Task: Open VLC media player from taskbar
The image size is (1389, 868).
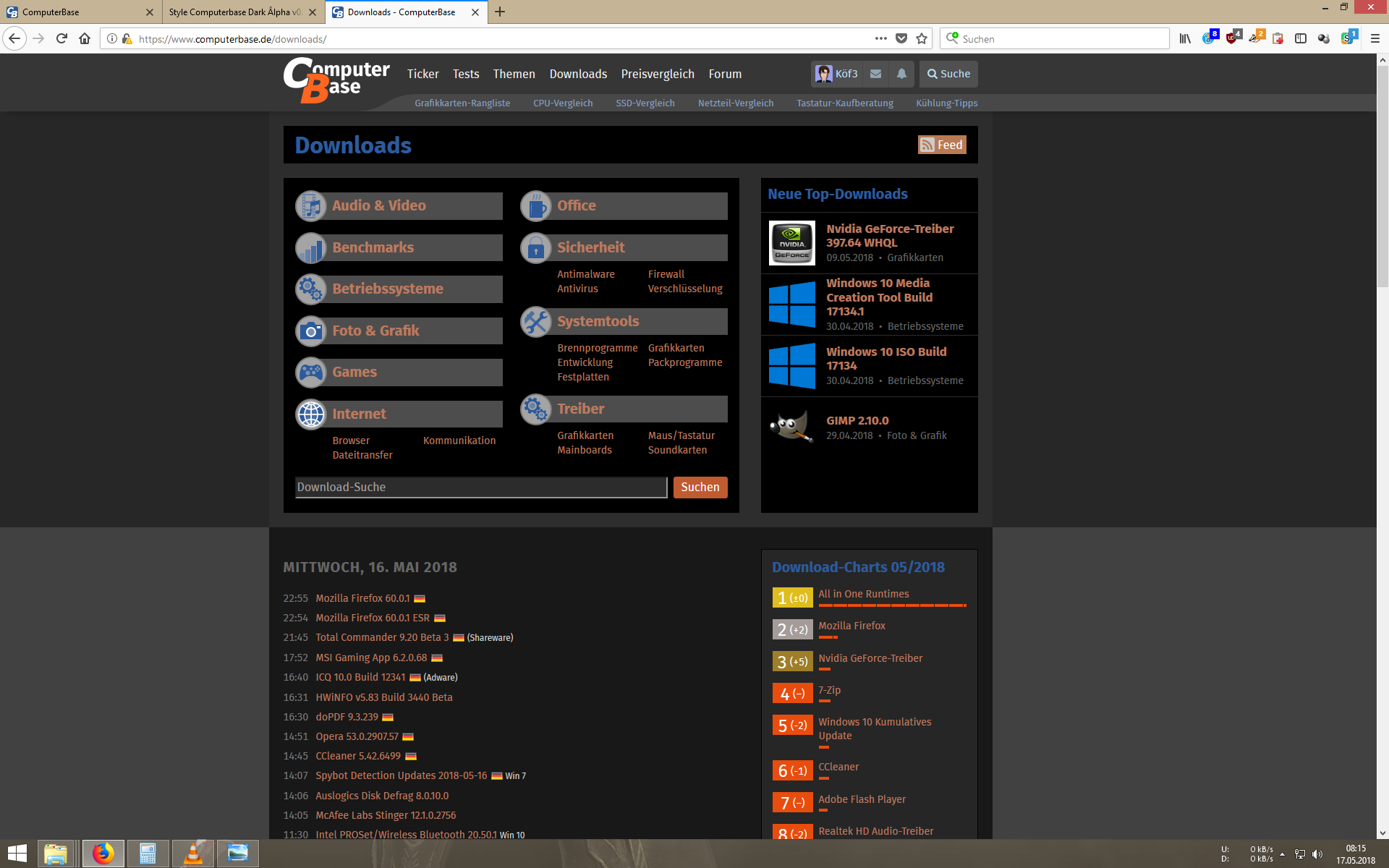Action: click(x=192, y=854)
